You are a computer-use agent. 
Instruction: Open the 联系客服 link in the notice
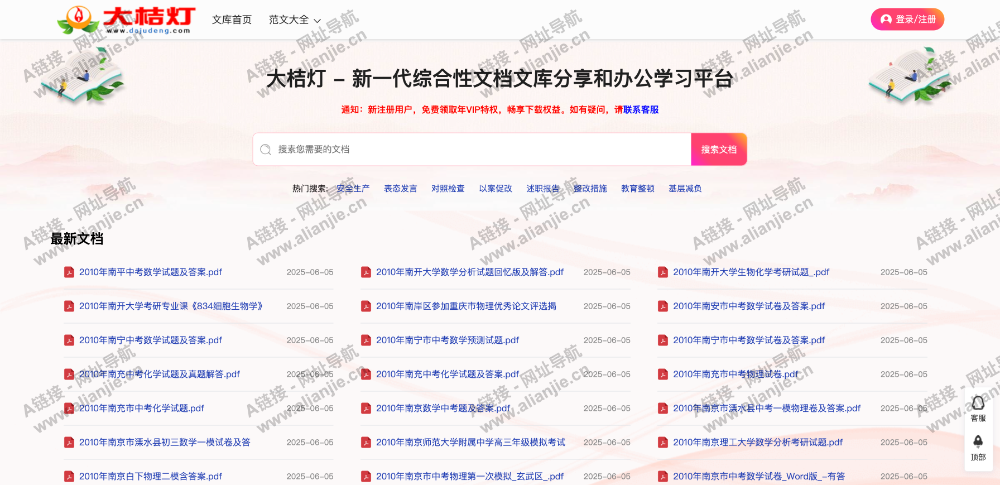(x=640, y=110)
